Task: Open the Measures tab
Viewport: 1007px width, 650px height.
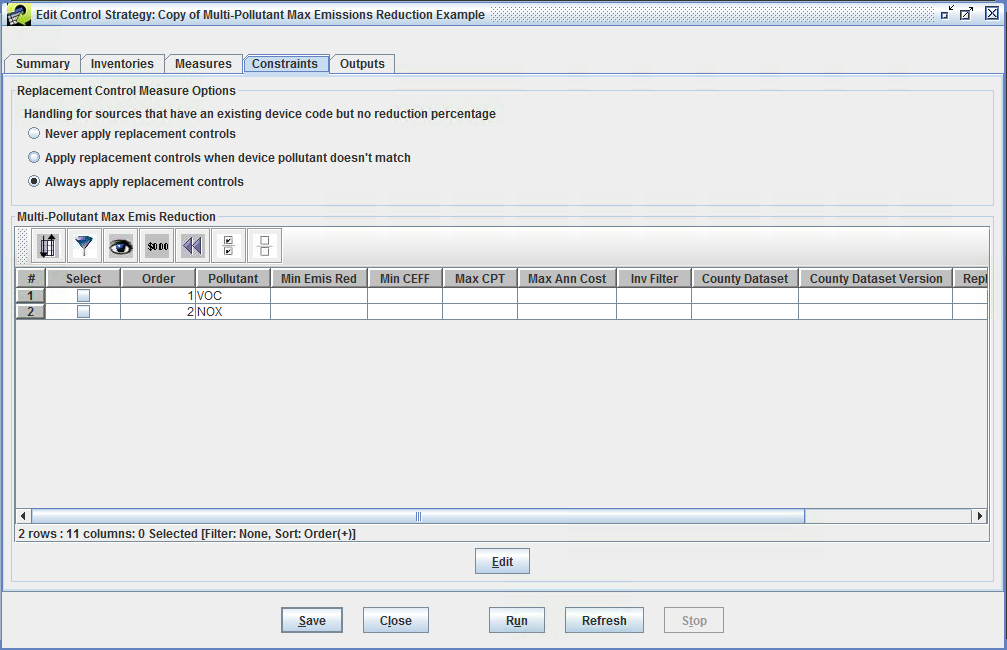Action: 204,63
